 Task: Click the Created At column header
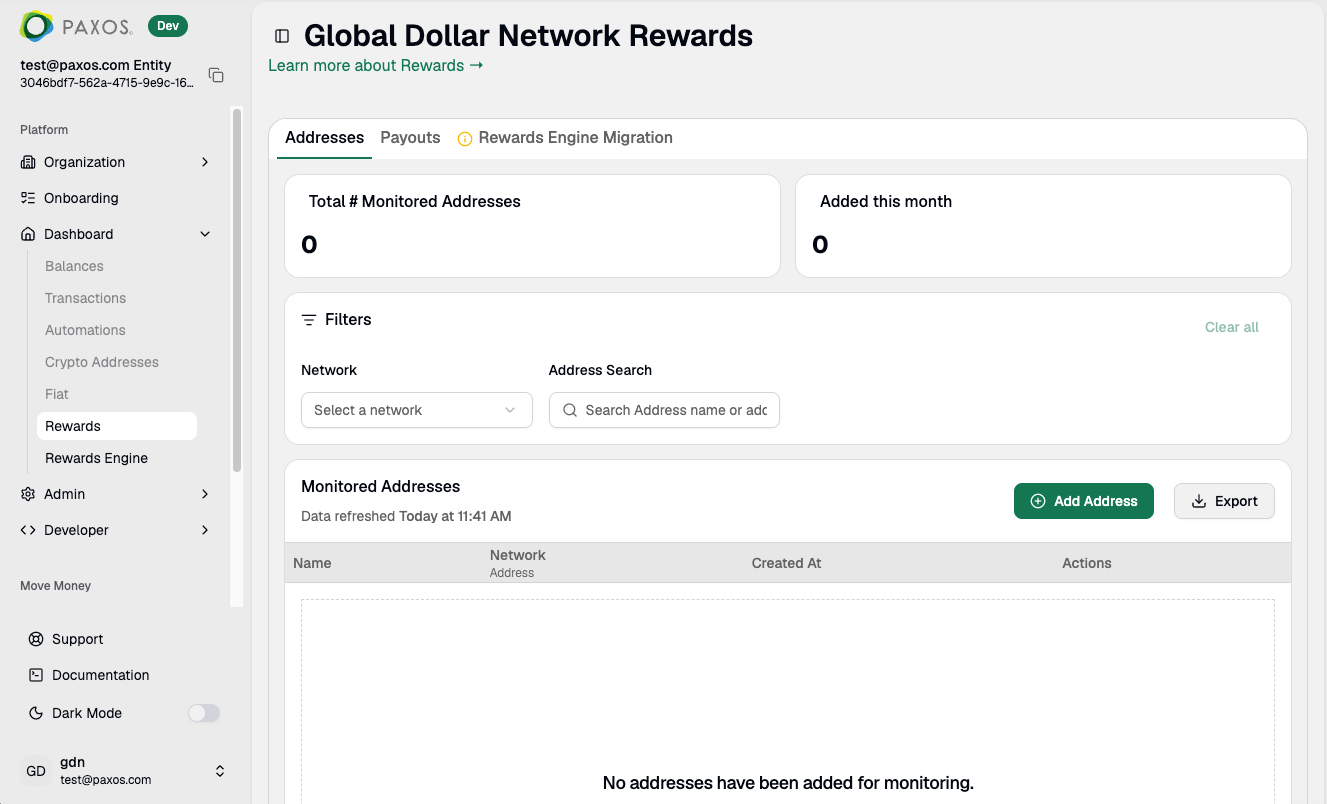point(786,563)
